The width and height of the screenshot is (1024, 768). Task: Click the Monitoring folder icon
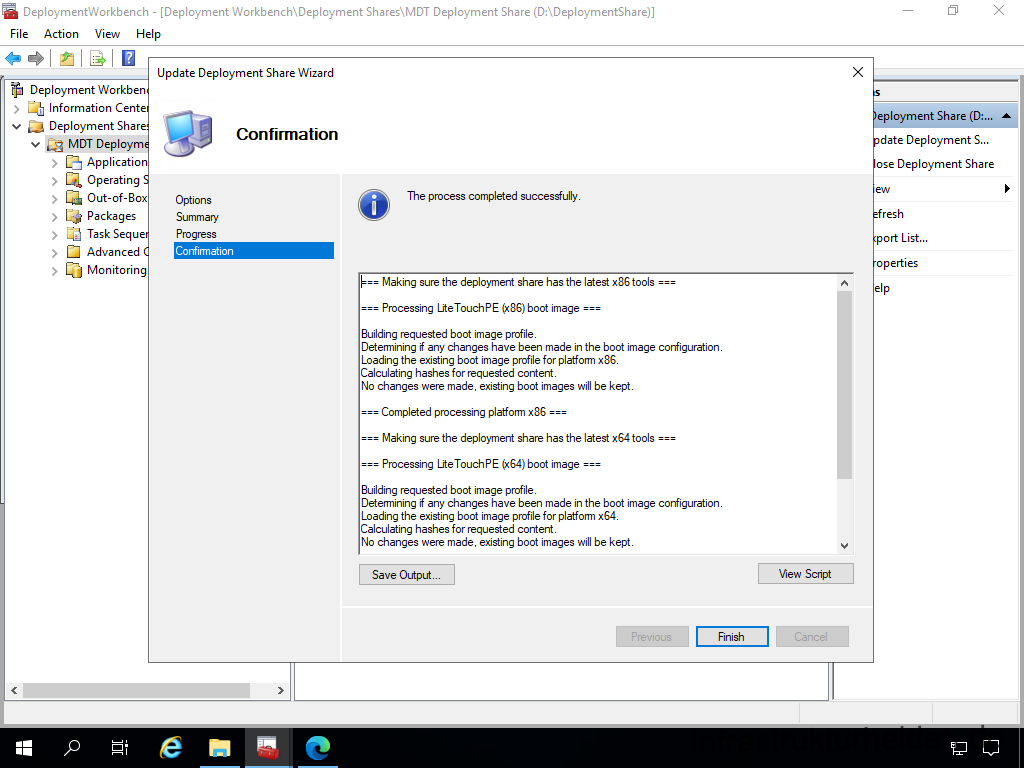74,270
